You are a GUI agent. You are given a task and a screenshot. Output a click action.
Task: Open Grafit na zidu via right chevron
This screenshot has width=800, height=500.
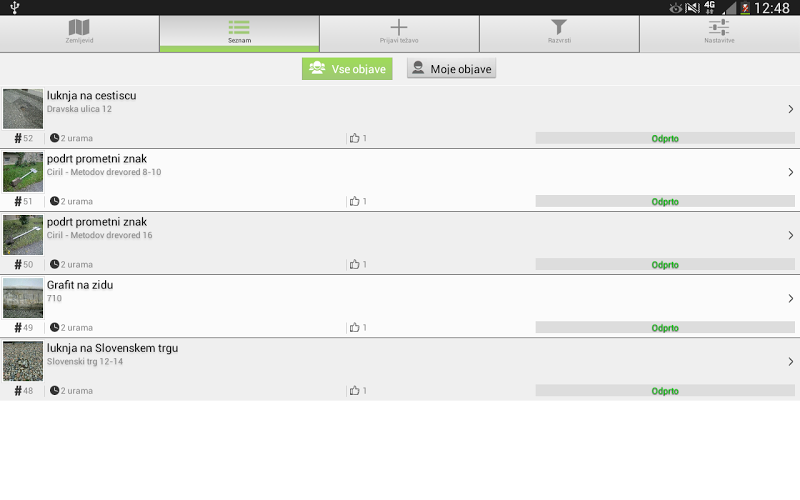pyautogui.click(x=790, y=298)
